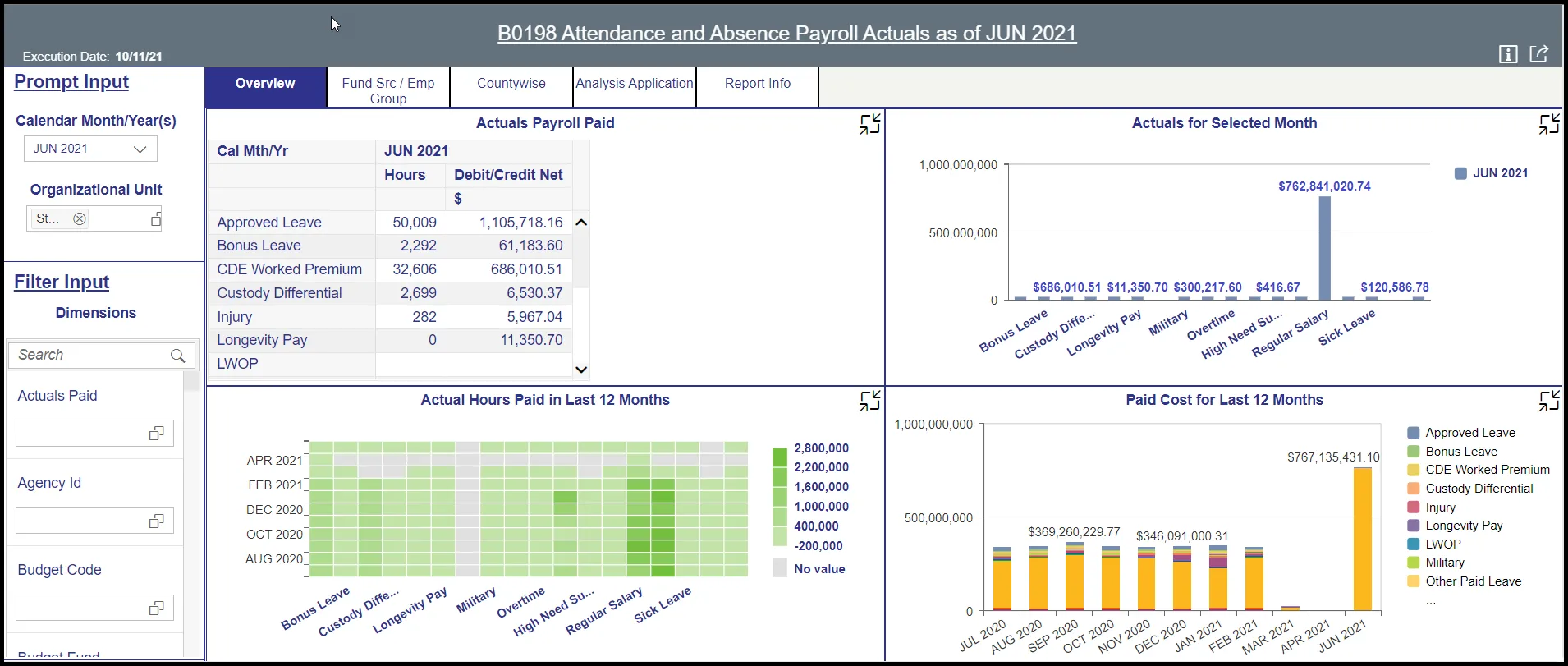The image size is (1568, 666).
Task: Maximize Paid Cost for Last 12 Months chart
Action: pyautogui.click(x=1548, y=401)
